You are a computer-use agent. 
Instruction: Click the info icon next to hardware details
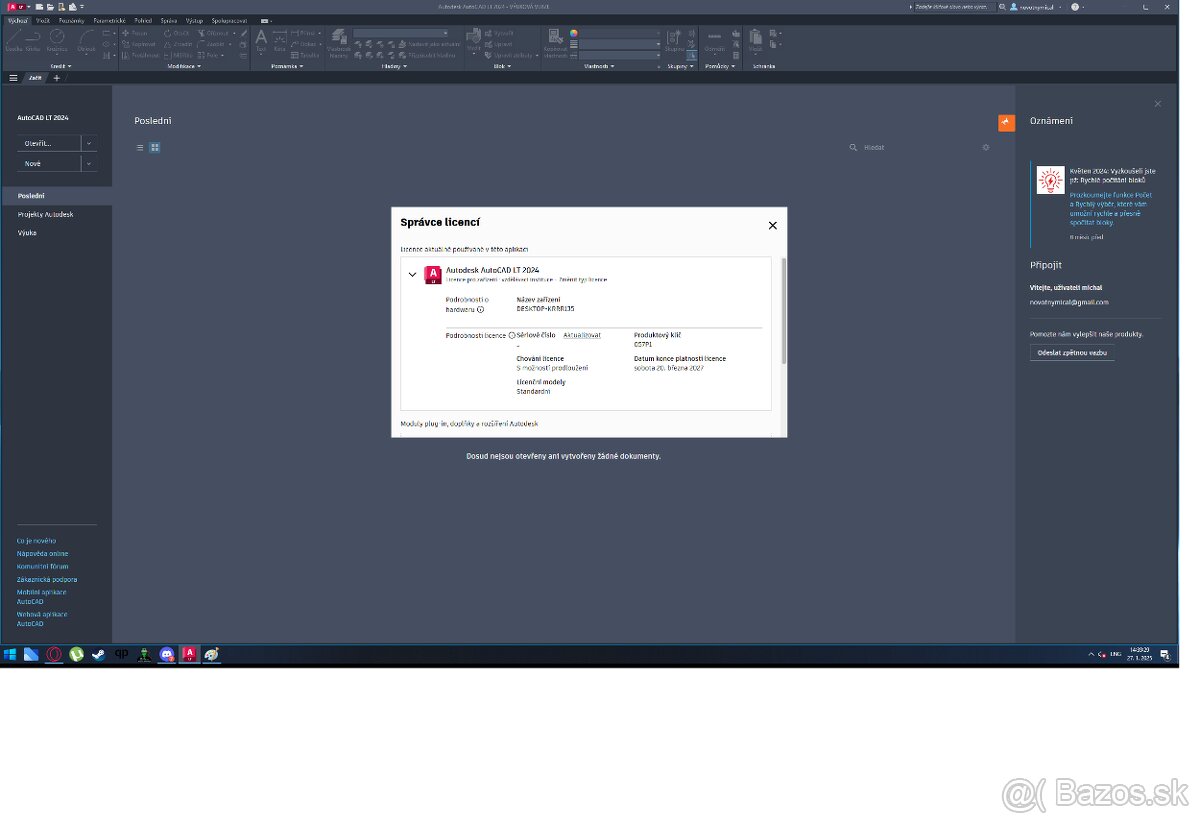pos(480,310)
